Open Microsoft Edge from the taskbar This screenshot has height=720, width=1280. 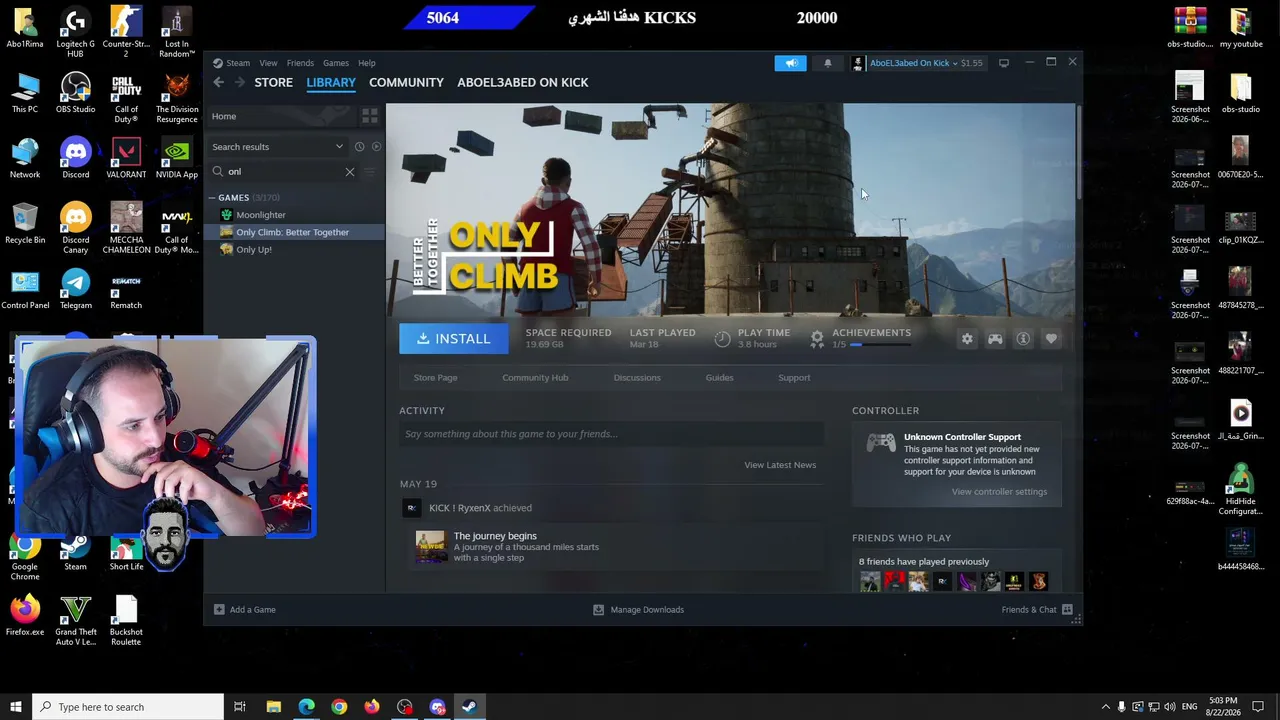[306, 707]
